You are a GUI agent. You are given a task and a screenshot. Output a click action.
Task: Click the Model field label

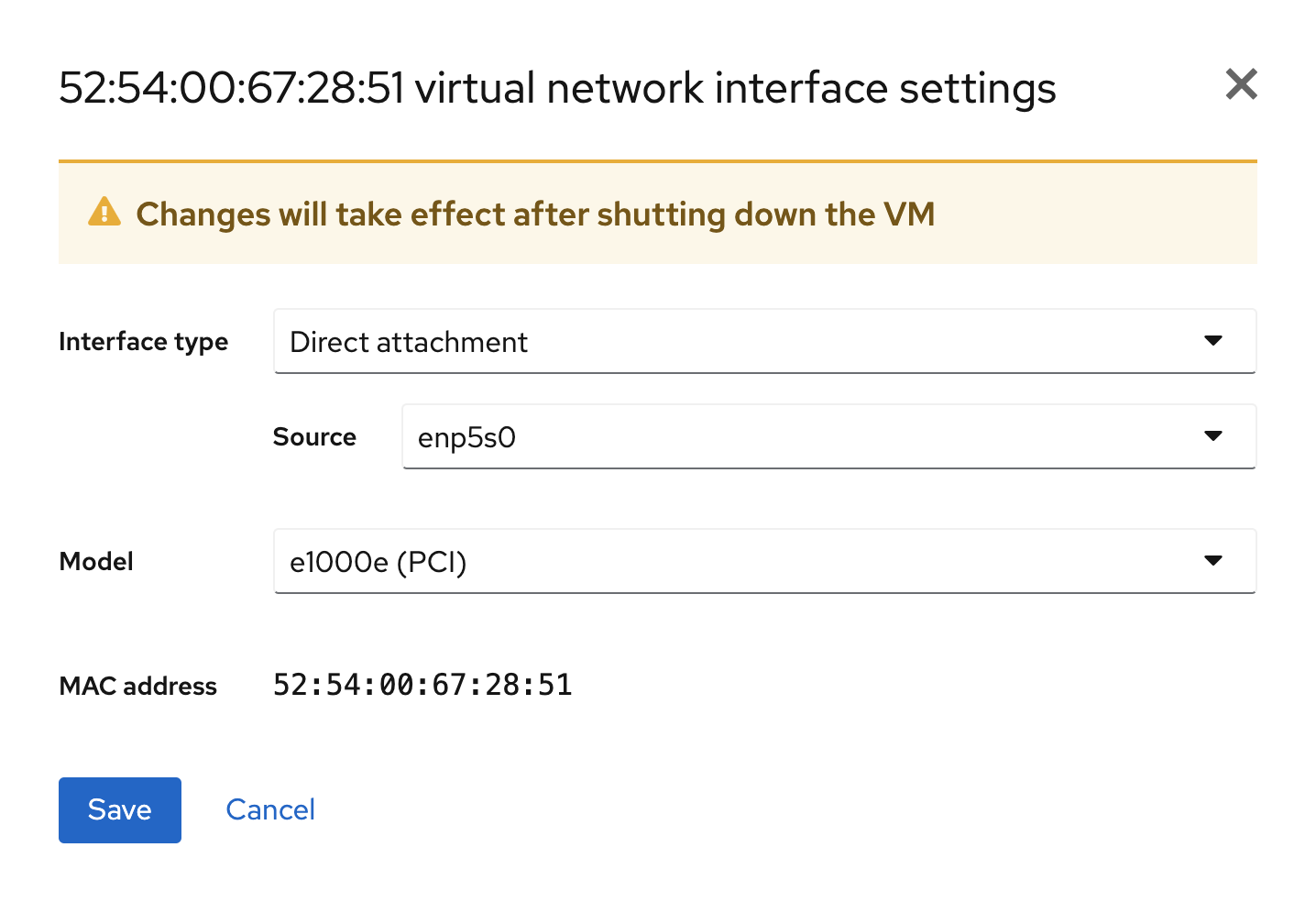coord(95,560)
